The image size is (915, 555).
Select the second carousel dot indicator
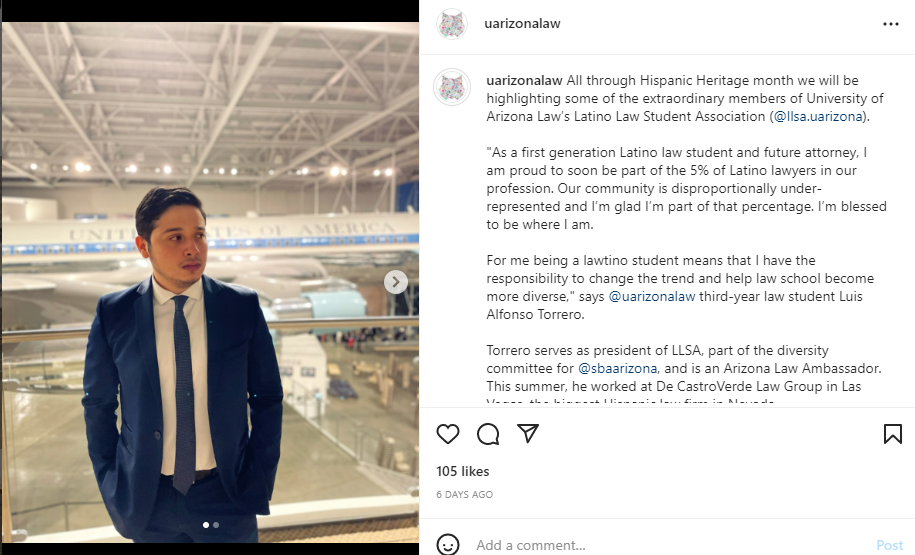tap(216, 524)
